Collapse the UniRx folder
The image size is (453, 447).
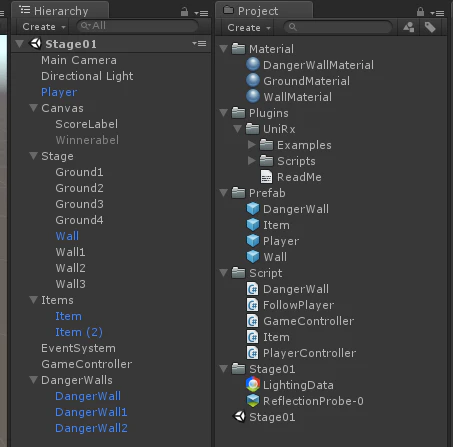[x=238, y=129]
